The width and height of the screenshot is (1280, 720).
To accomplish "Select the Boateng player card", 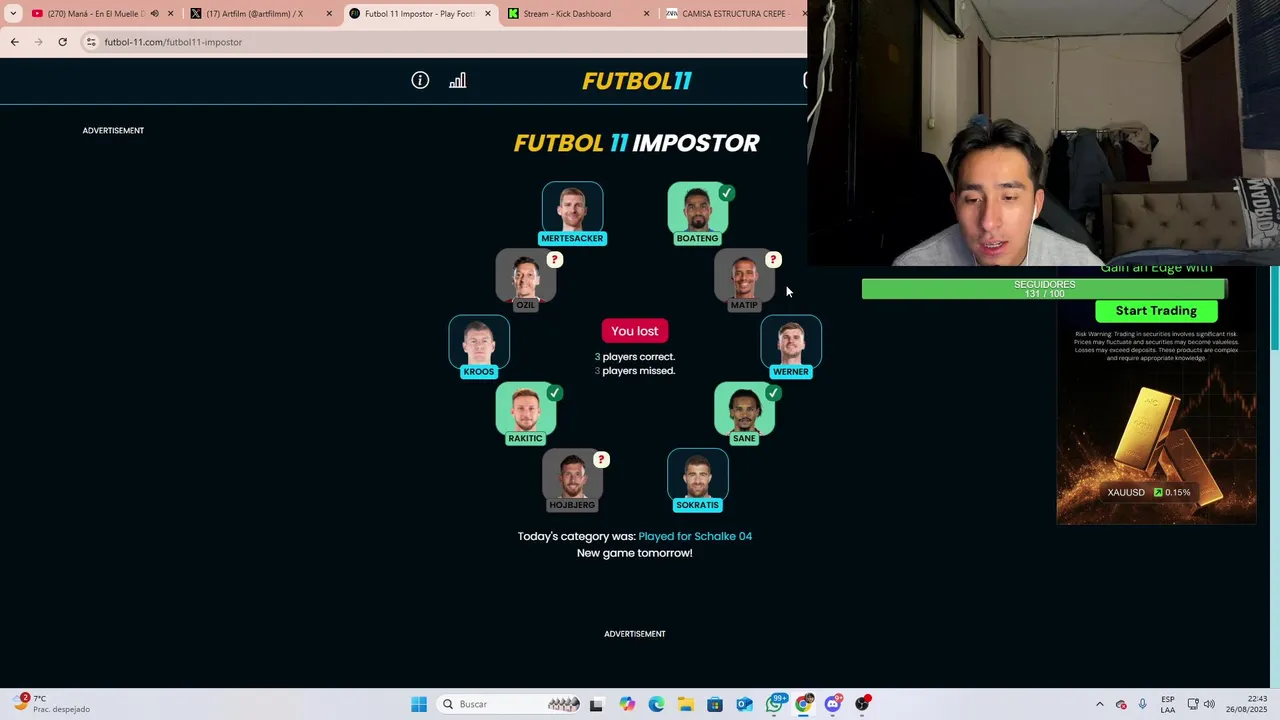I will (x=697, y=213).
